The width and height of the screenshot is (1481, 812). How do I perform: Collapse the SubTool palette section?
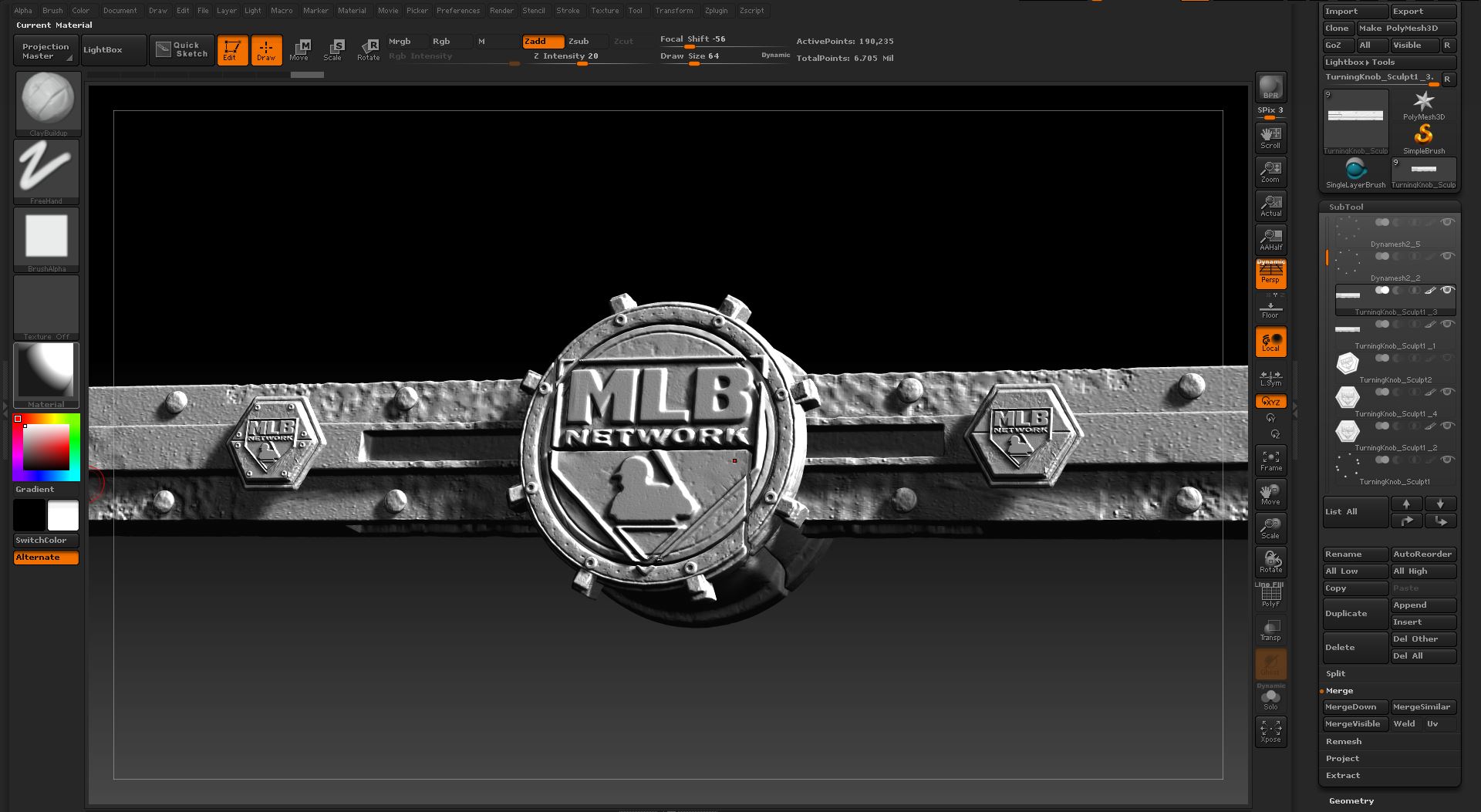point(1346,207)
